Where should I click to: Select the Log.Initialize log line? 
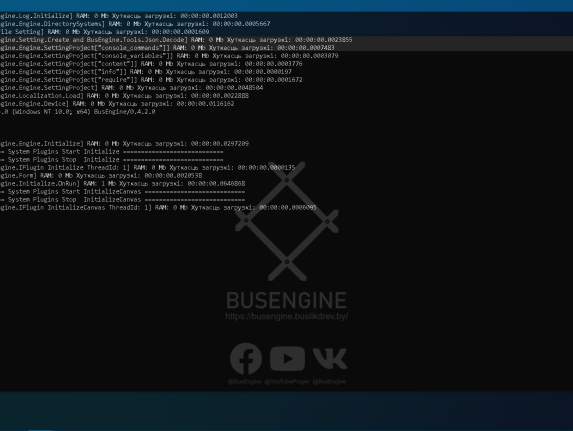point(119,16)
